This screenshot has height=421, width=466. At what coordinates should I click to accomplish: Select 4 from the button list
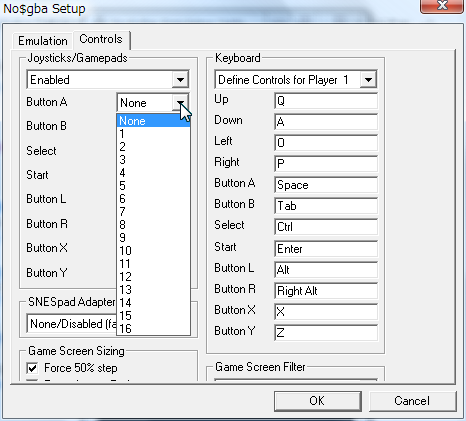click(153, 173)
